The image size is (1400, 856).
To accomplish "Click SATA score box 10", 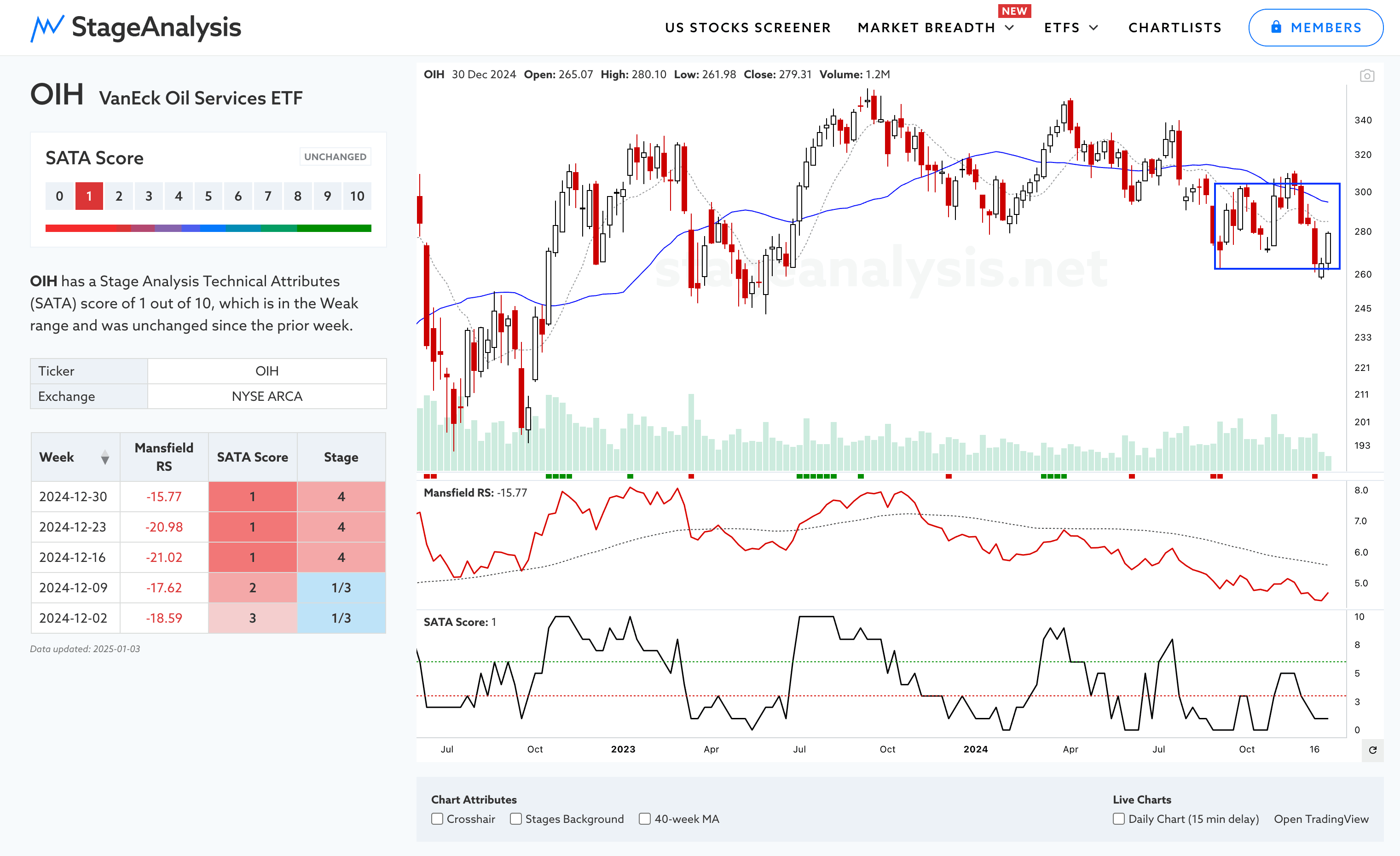I will pyautogui.click(x=357, y=197).
